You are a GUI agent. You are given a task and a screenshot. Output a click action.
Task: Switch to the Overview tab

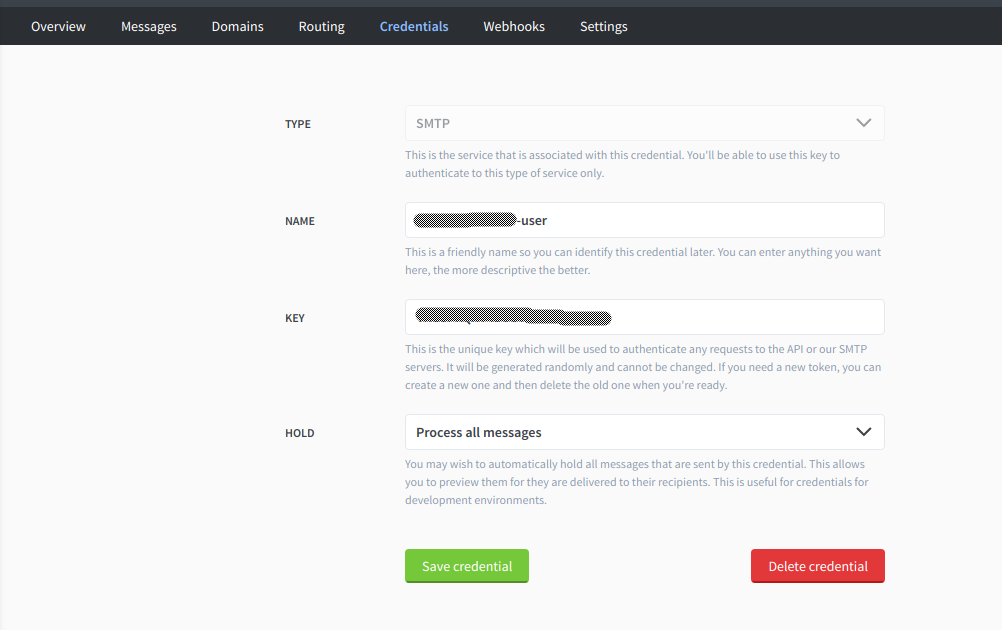(58, 26)
